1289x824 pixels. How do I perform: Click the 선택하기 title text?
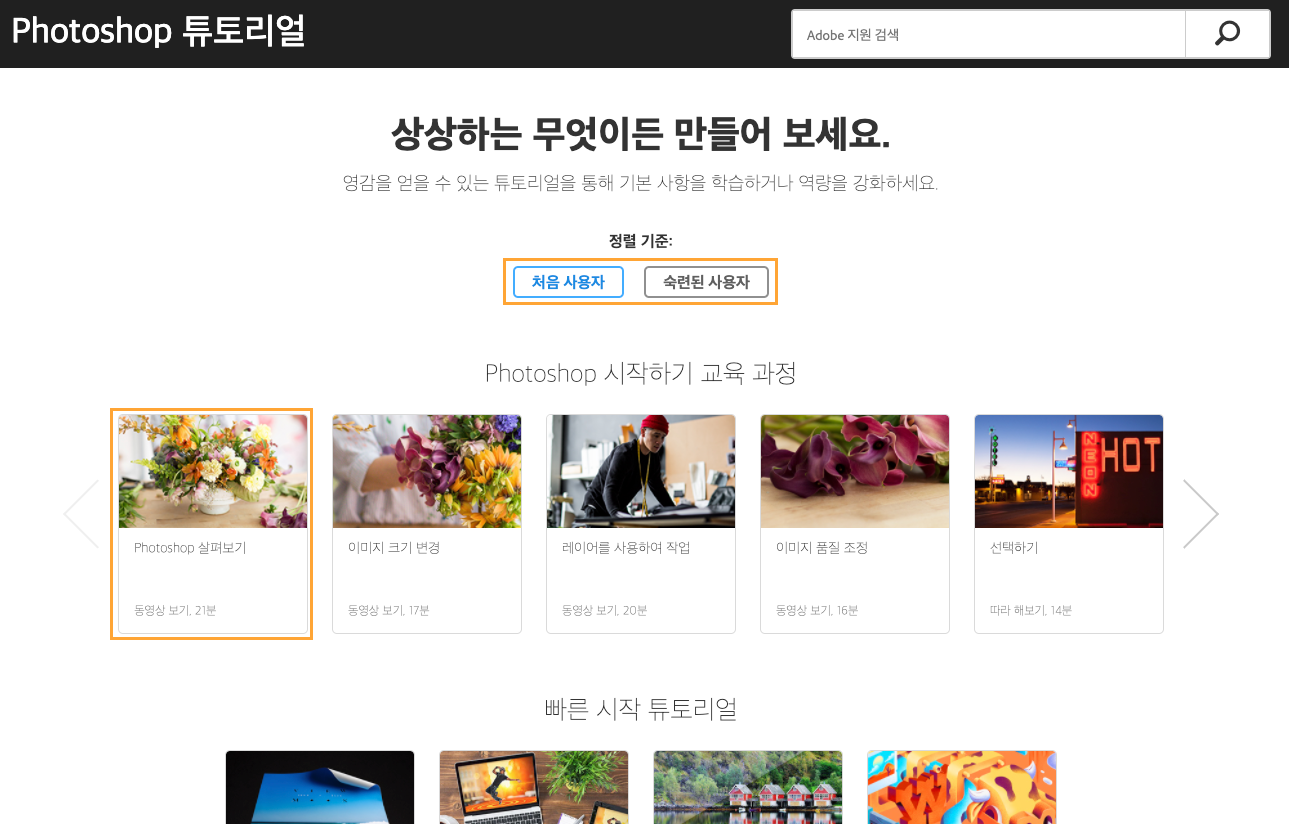pos(1014,548)
